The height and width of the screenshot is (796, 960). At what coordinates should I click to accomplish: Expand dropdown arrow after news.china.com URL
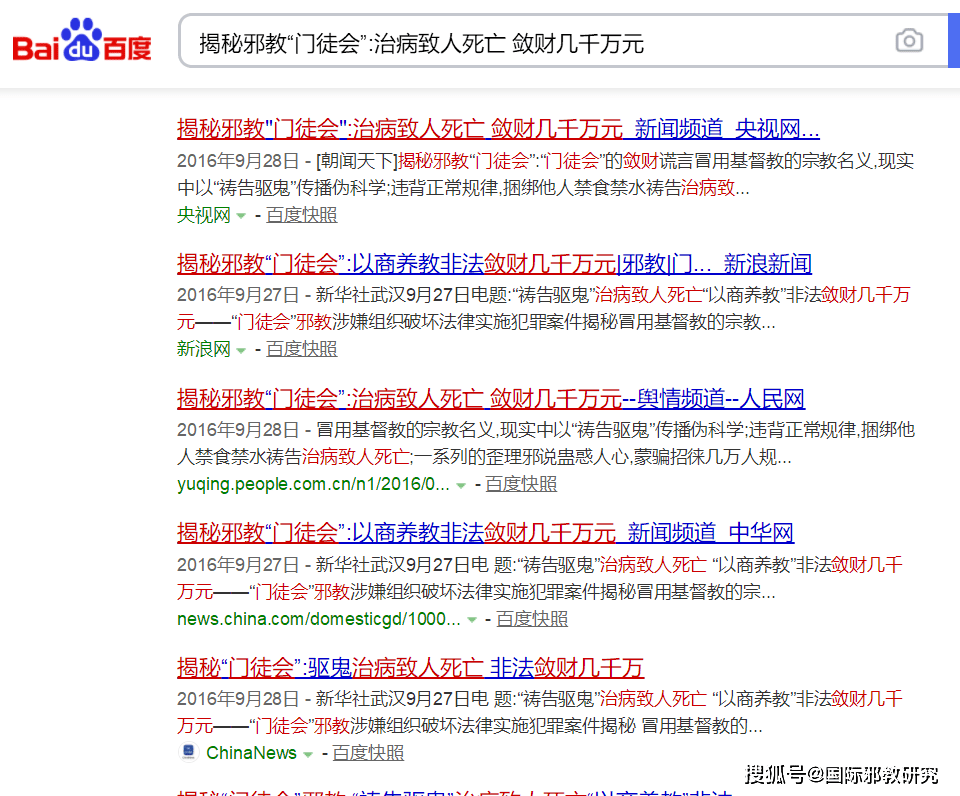click(x=472, y=620)
